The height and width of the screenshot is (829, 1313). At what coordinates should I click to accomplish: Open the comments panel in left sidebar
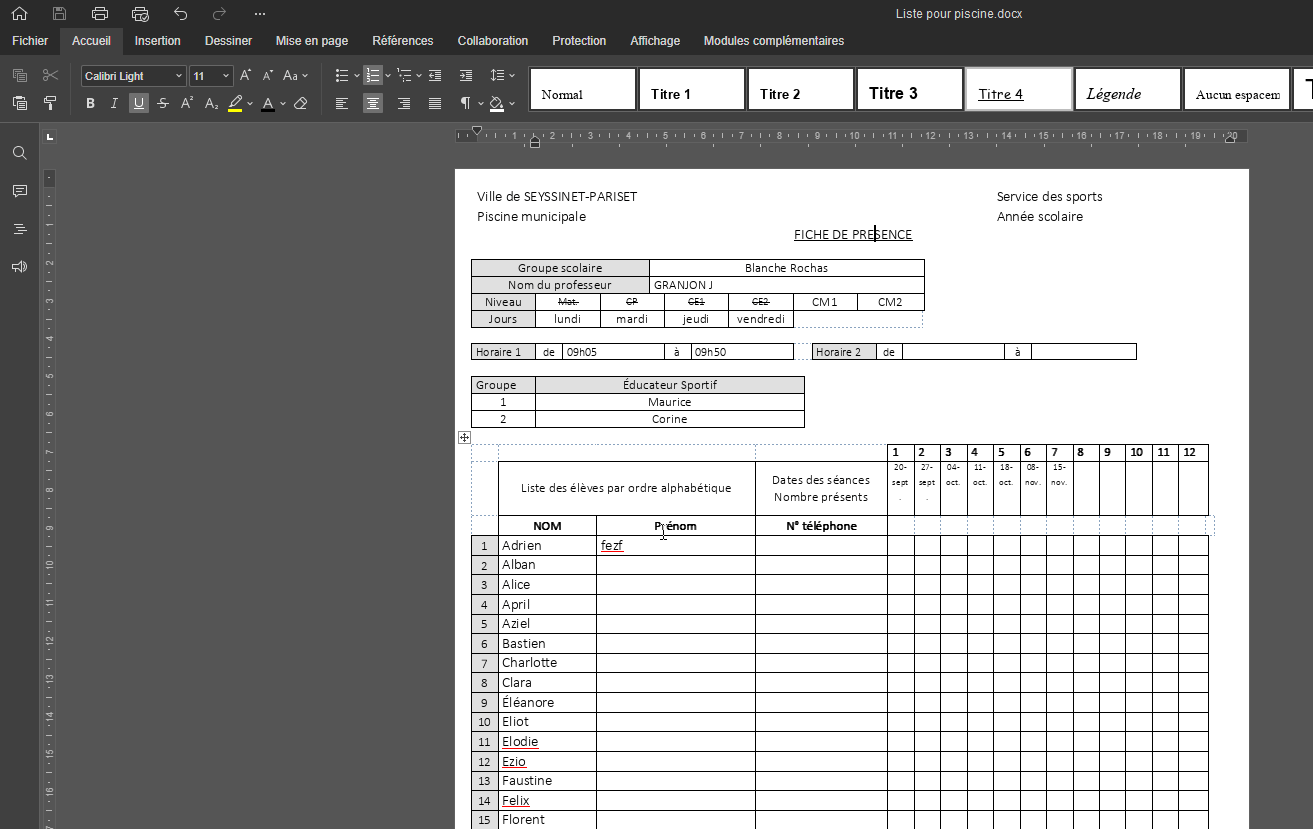click(19, 191)
